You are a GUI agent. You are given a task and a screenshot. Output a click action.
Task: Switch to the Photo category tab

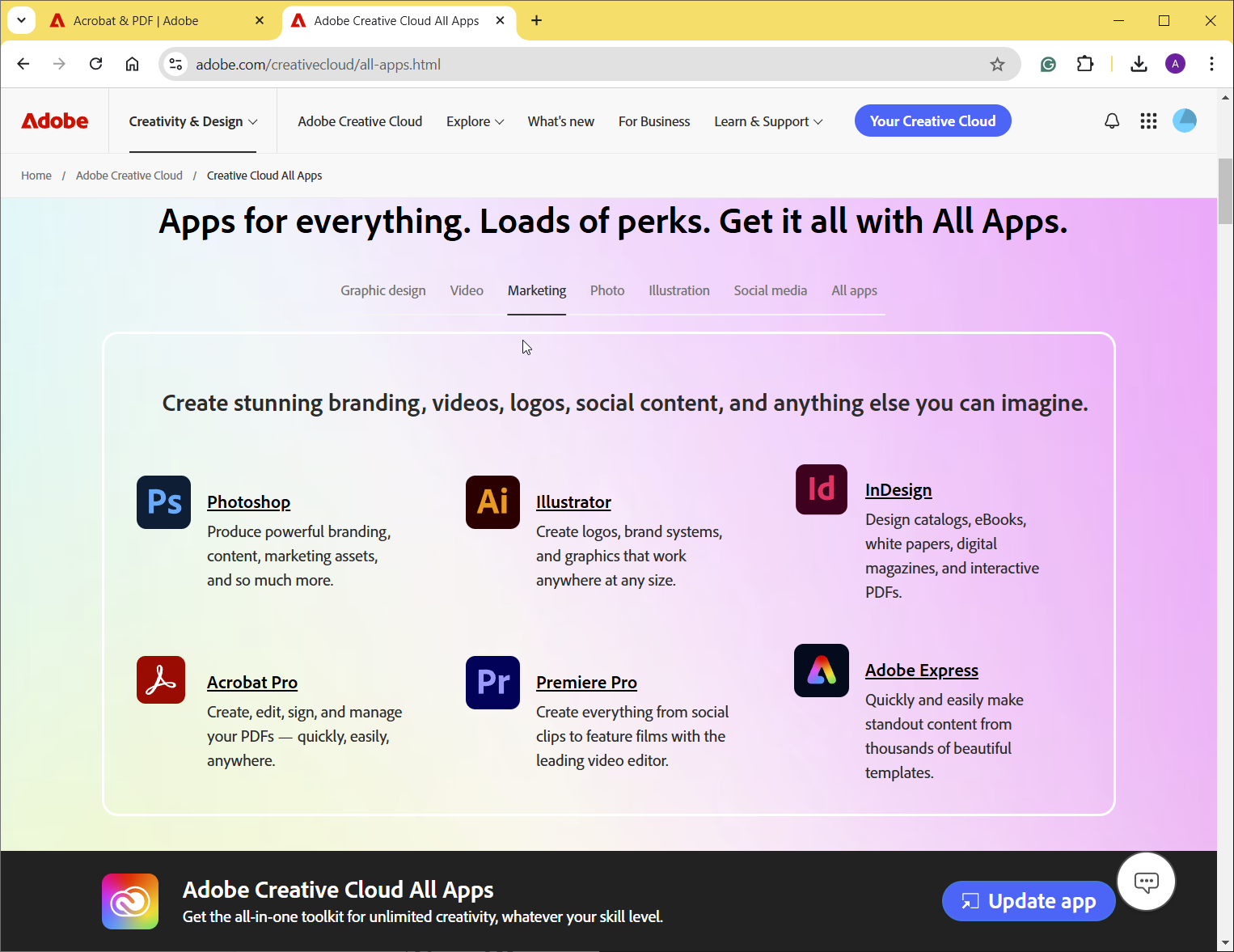(607, 290)
